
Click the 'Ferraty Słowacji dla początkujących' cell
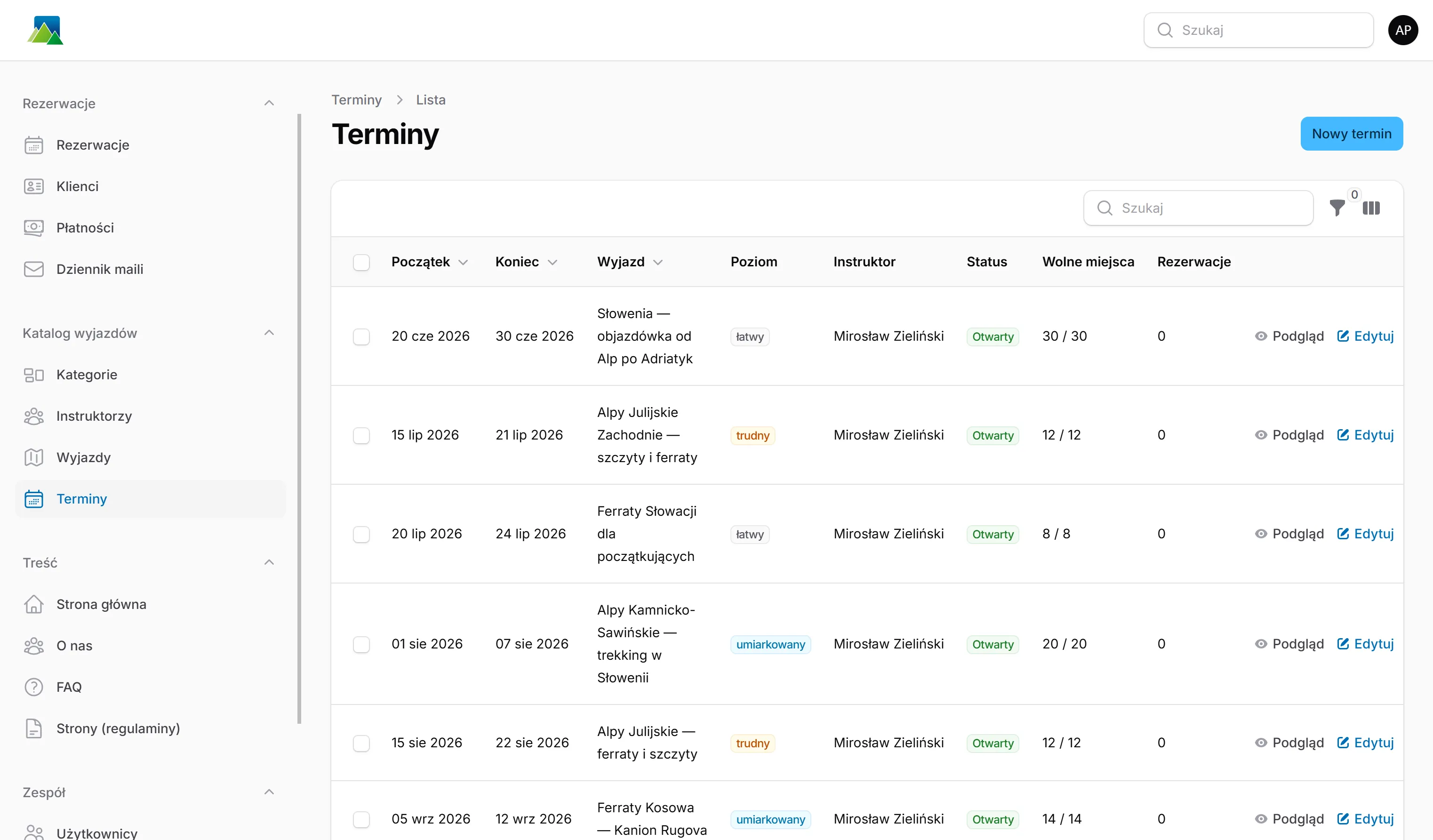point(652,534)
